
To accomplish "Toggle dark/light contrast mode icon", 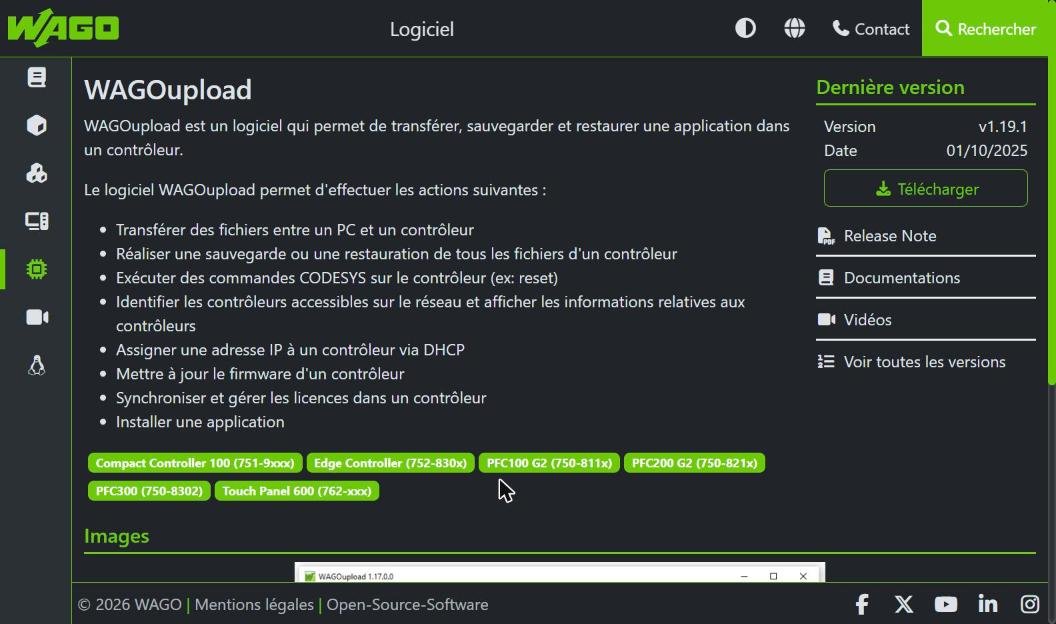I will point(745,28).
